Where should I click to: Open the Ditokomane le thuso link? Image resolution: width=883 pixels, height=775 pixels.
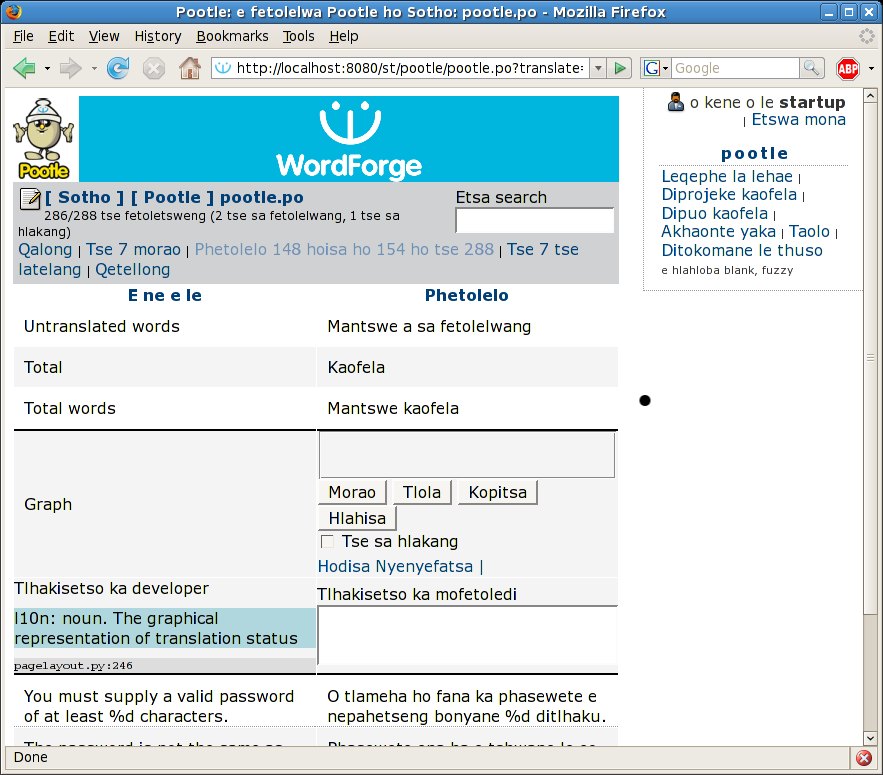click(742, 250)
